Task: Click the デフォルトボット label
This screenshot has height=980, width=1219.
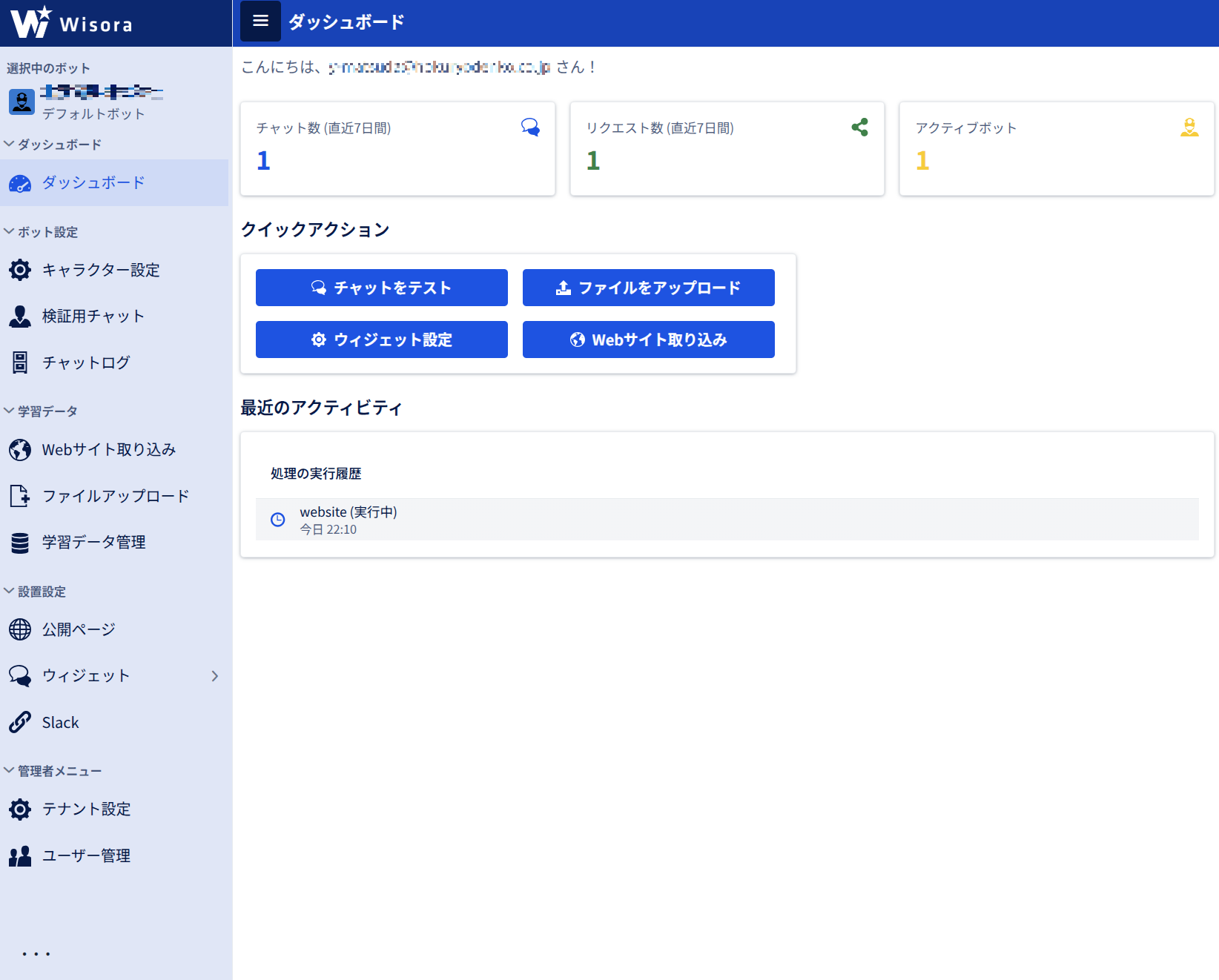Action: (x=93, y=114)
